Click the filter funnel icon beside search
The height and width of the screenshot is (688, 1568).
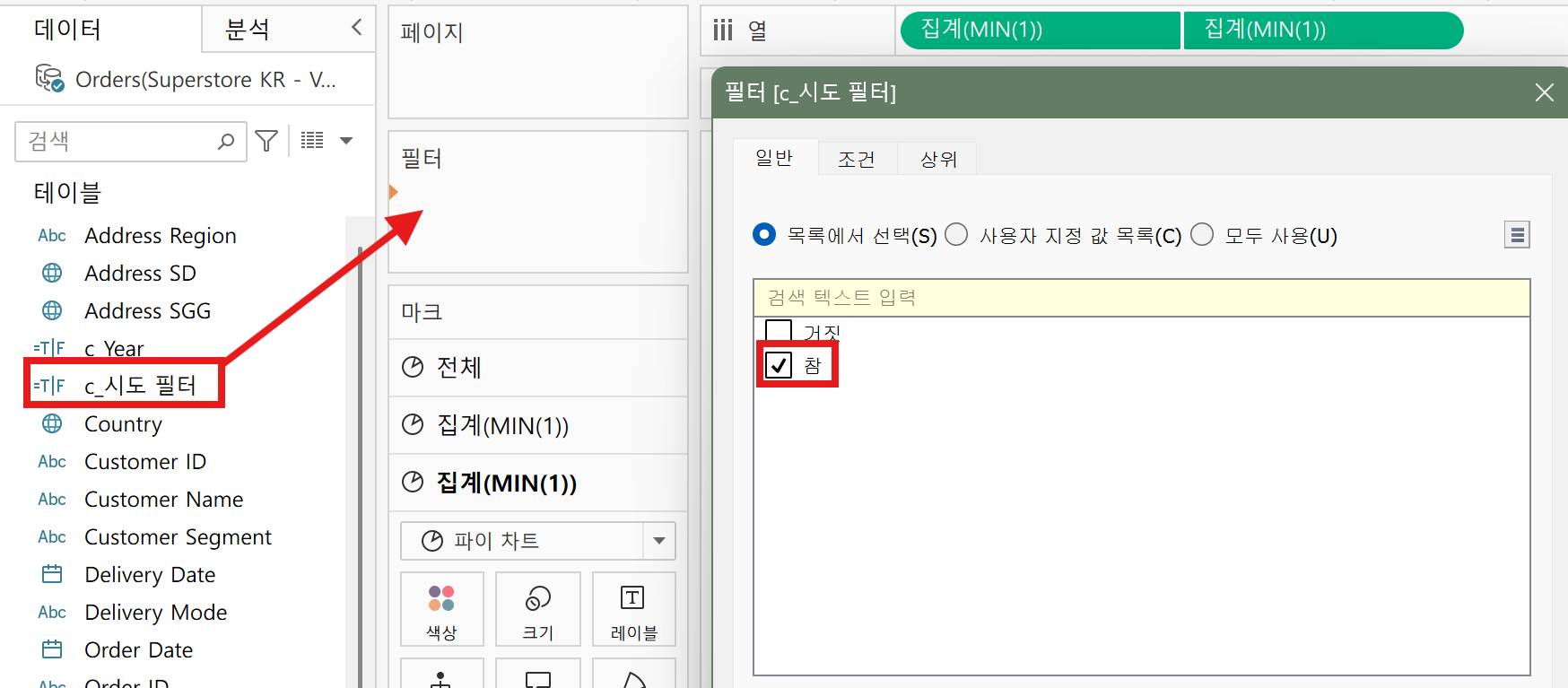[266, 141]
